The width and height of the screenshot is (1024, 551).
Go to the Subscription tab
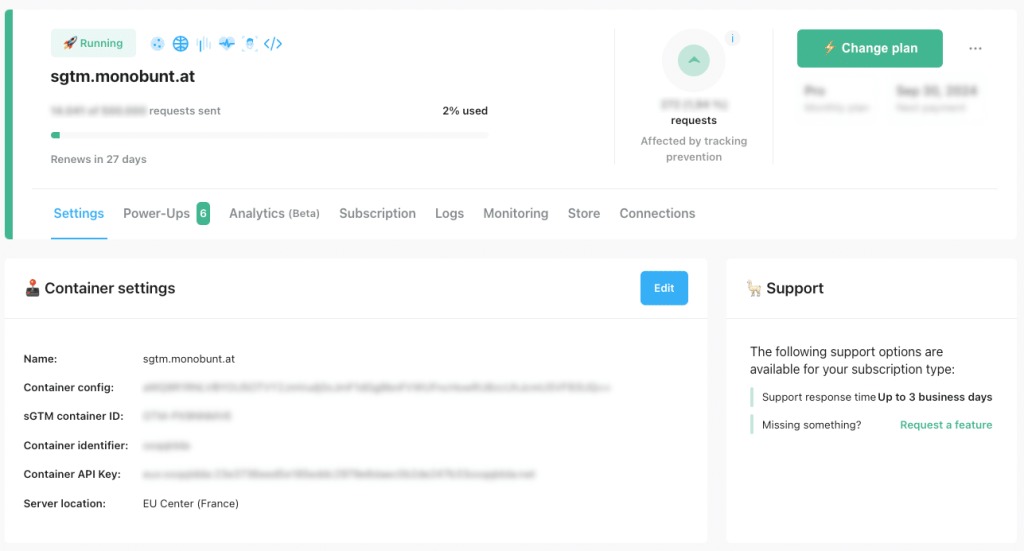[377, 213]
